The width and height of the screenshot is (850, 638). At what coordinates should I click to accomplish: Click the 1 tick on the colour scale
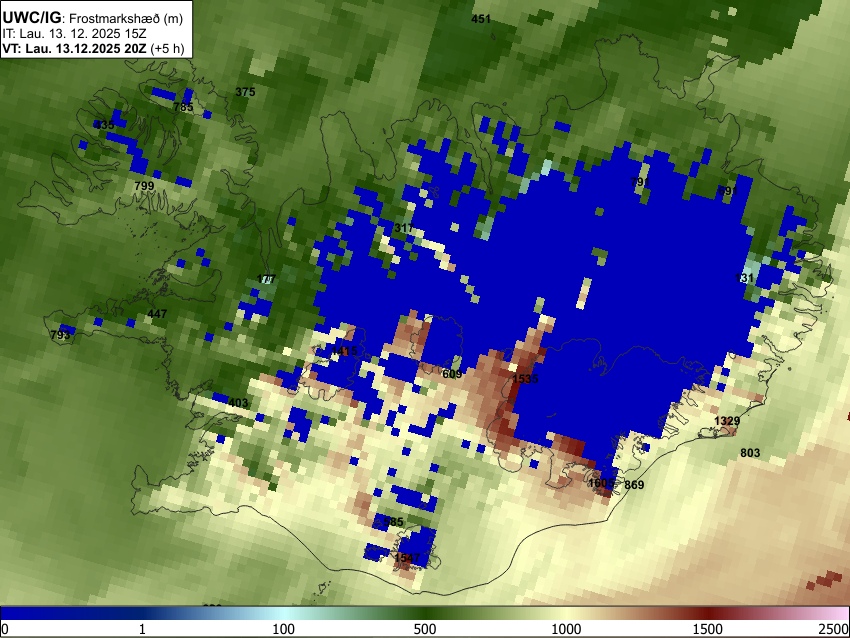click(142, 629)
